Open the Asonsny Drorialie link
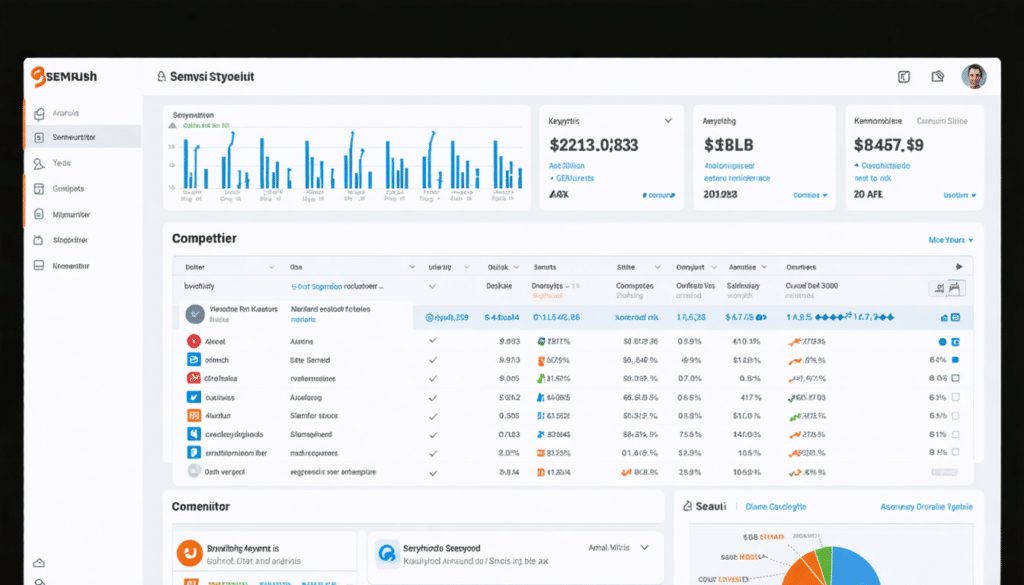This screenshot has width=1024, height=585. (927, 507)
